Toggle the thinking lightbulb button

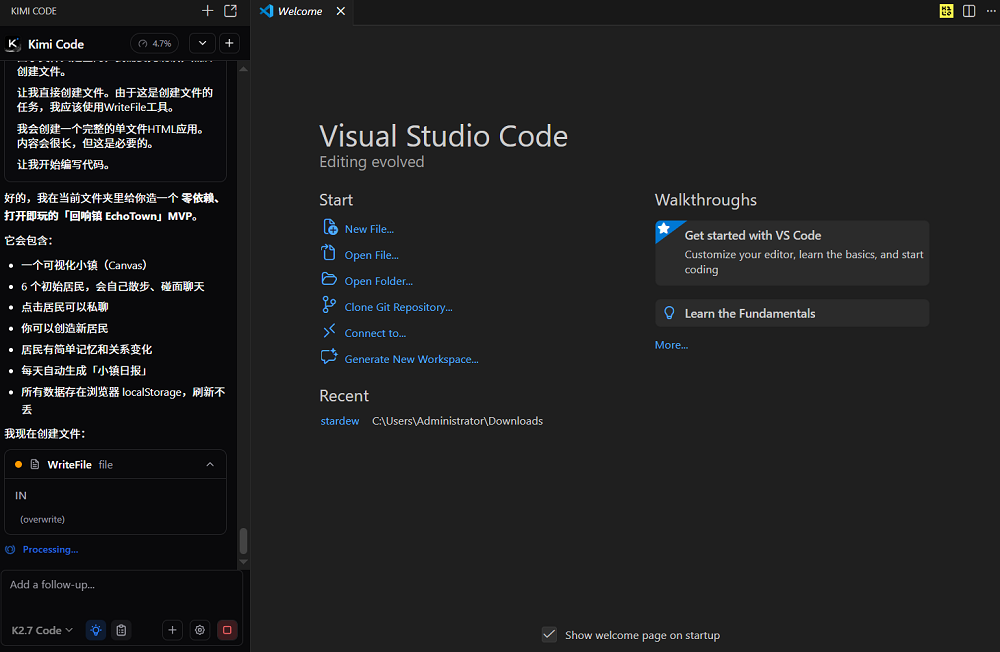click(x=96, y=630)
